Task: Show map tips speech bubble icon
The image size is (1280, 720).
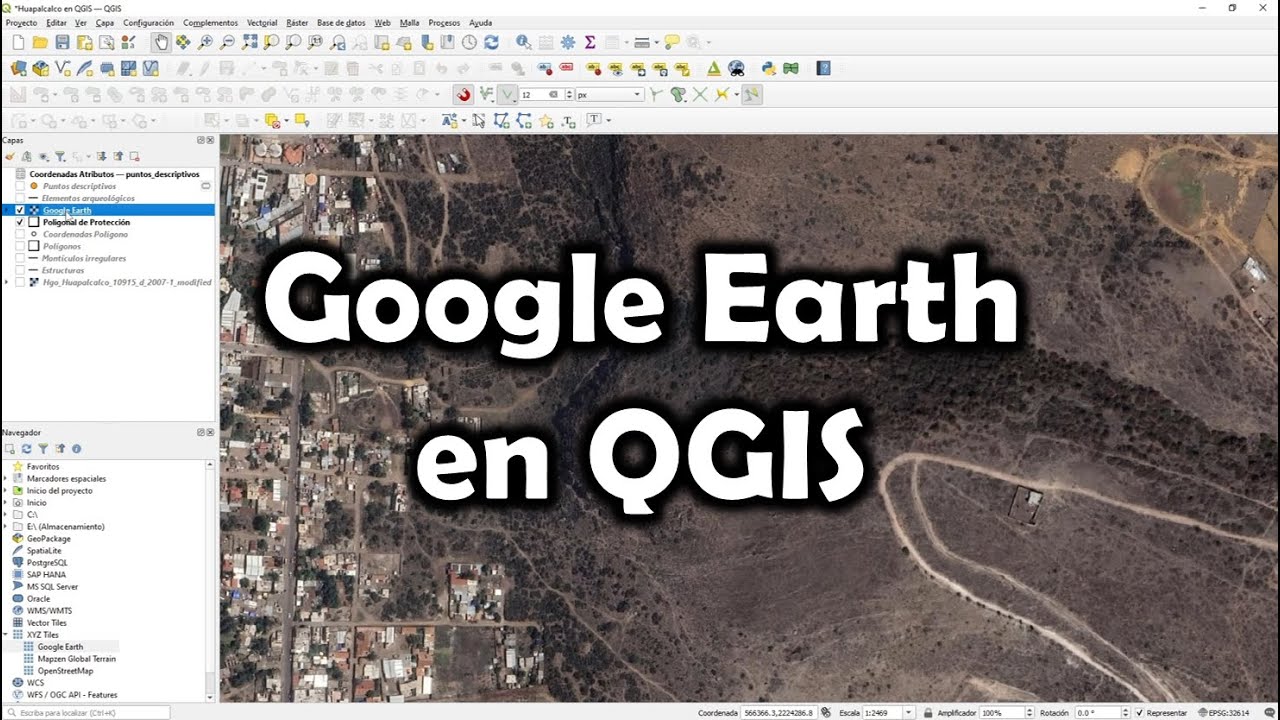Action: [672, 42]
